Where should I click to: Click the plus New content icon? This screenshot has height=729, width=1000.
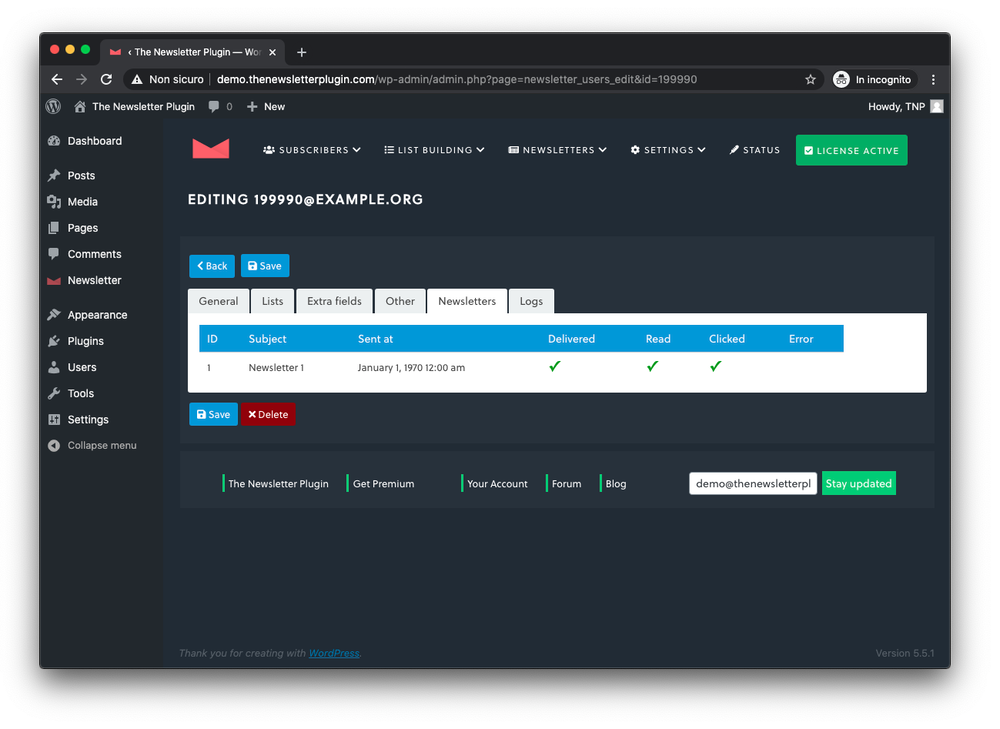(x=252, y=107)
